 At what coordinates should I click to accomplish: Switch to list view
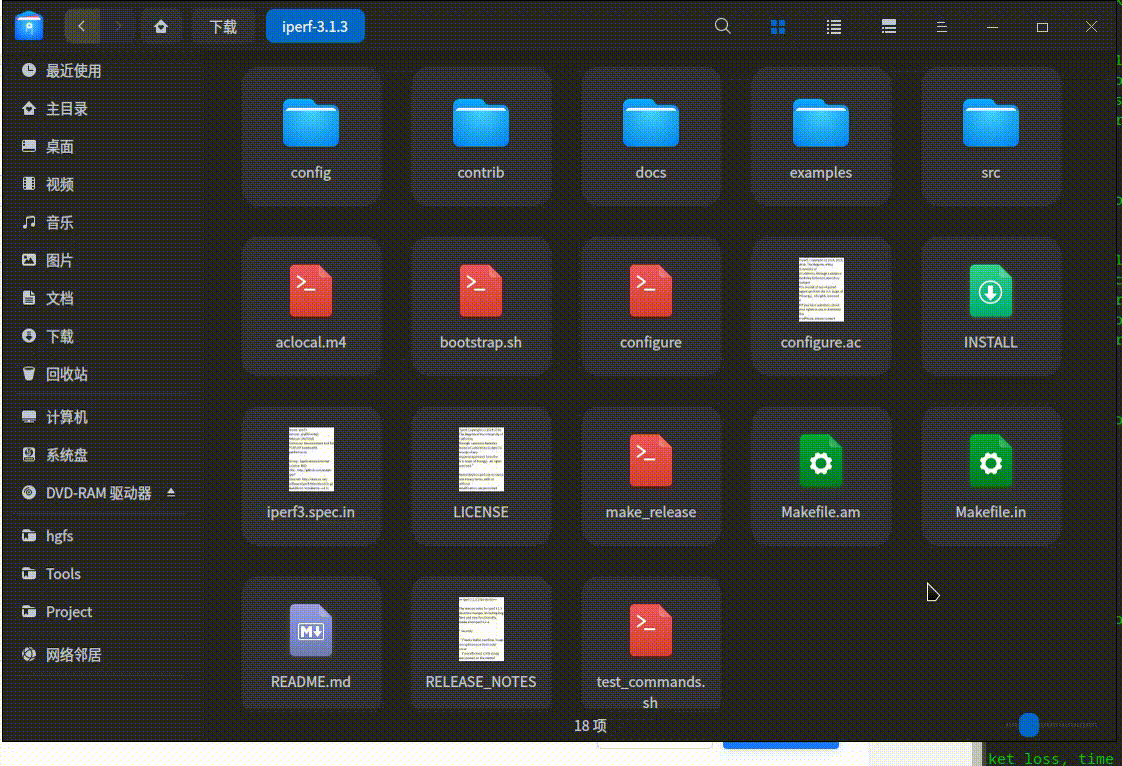(834, 27)
